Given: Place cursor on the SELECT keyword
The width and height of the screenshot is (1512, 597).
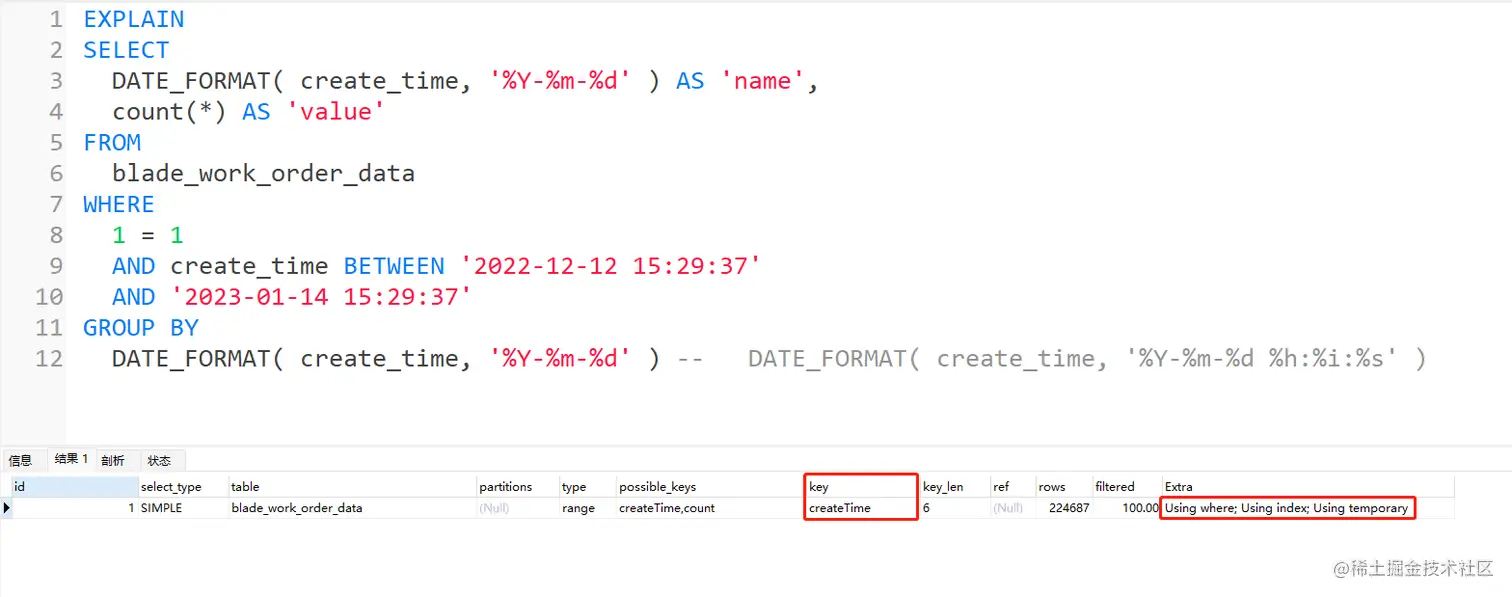Looking at the screenshot, I should click(x=126, y=50).
